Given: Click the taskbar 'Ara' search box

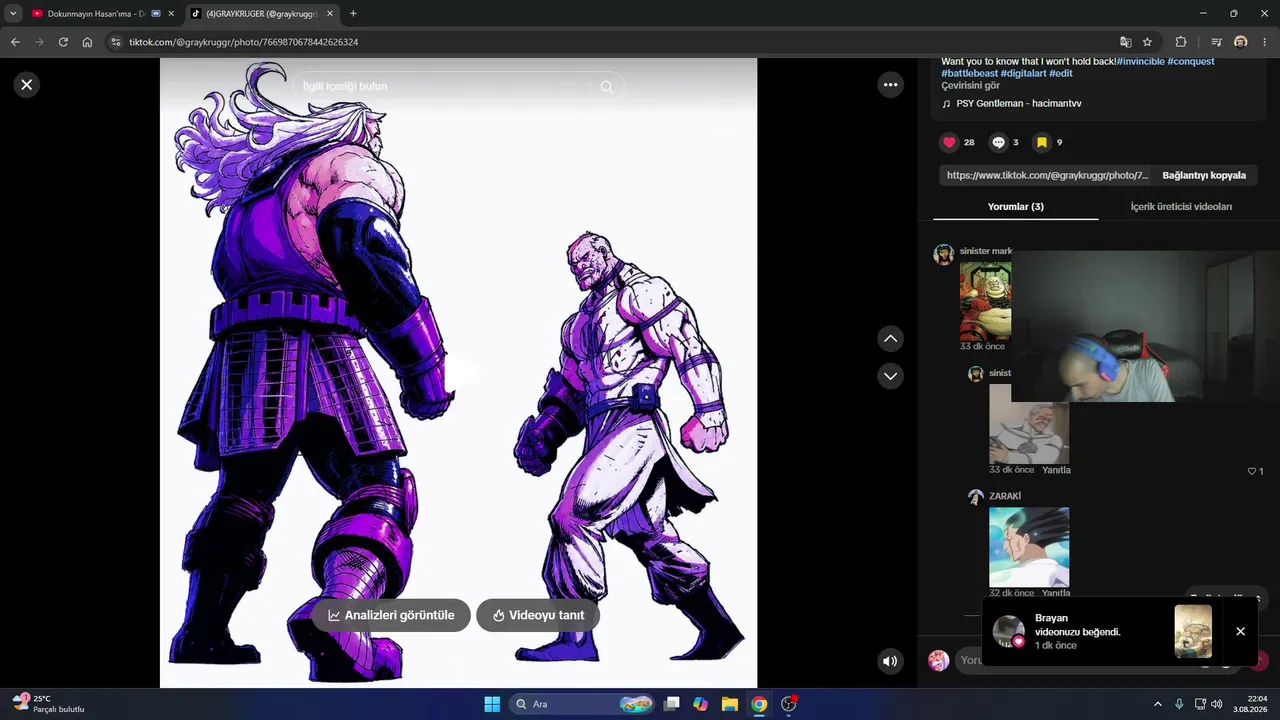Looking at the screenshot, I should pos(583,704).
